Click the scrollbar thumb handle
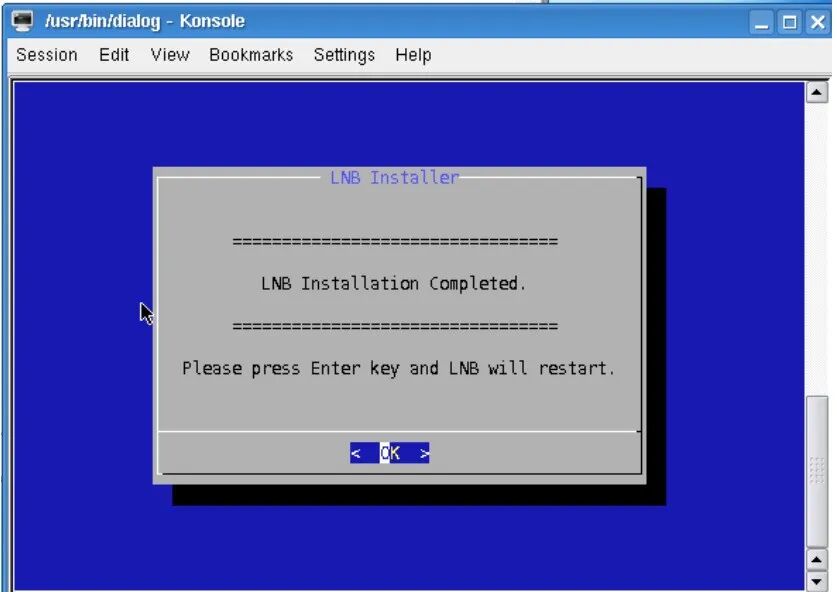The height and width of the screenshot is (592, 837). point(817,471)
